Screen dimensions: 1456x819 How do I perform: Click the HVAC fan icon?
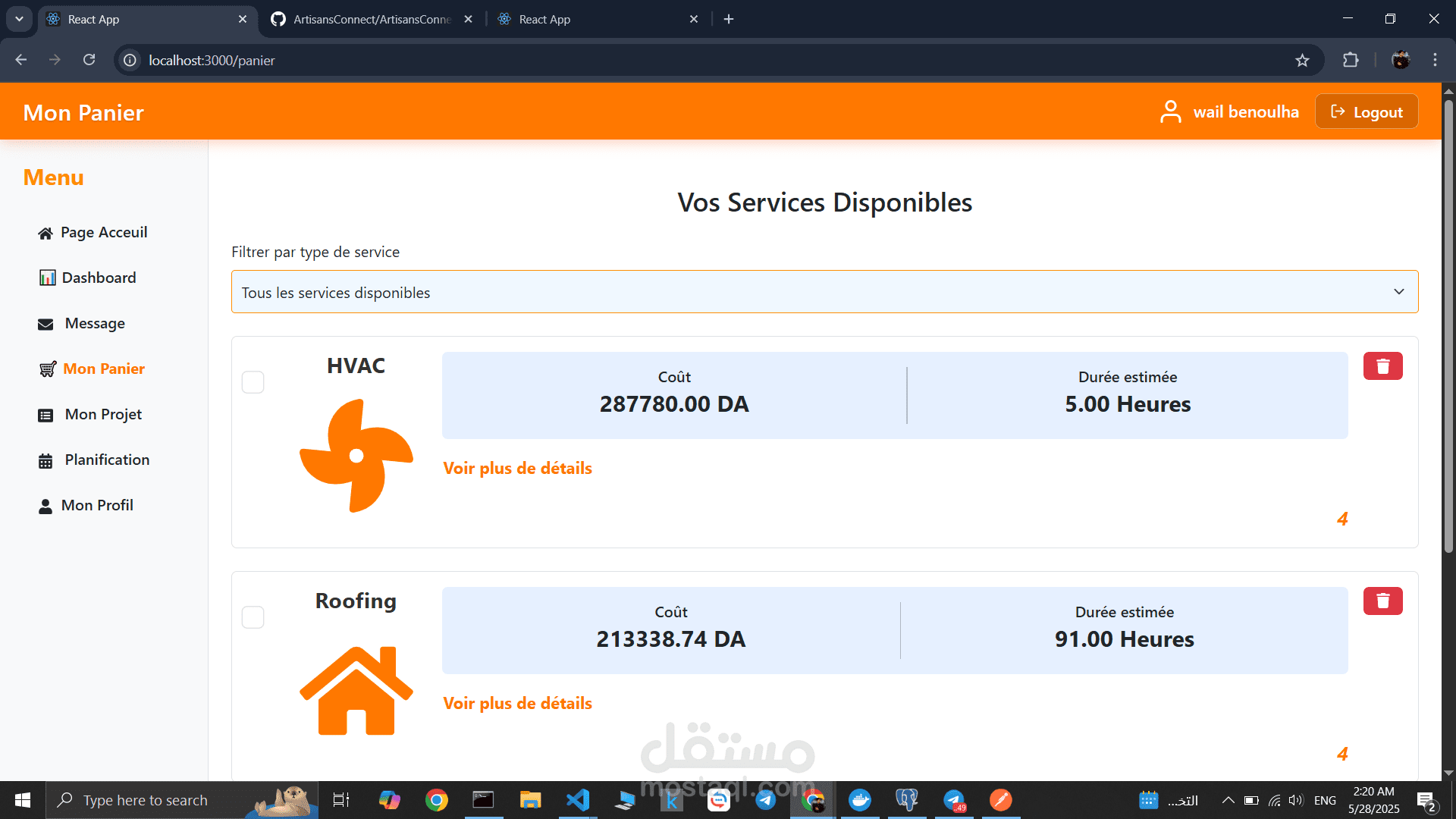[x=356, y=456]
